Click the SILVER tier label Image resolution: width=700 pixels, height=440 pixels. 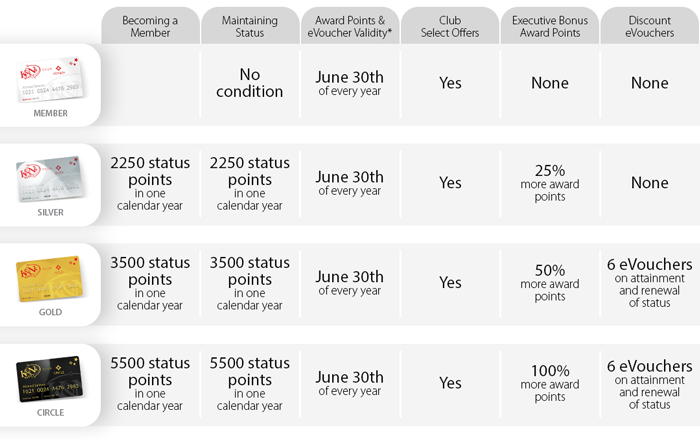pos(48,212)
